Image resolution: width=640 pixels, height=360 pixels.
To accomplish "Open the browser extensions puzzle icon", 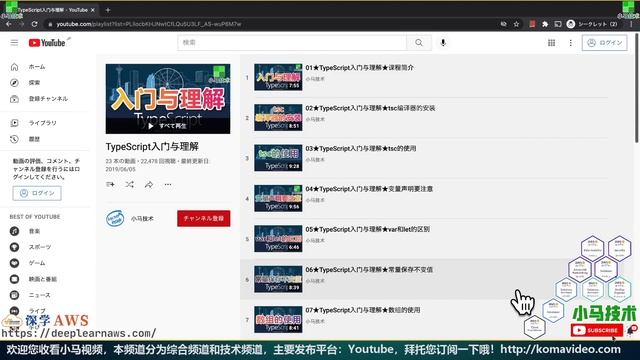I will point(545,24).
